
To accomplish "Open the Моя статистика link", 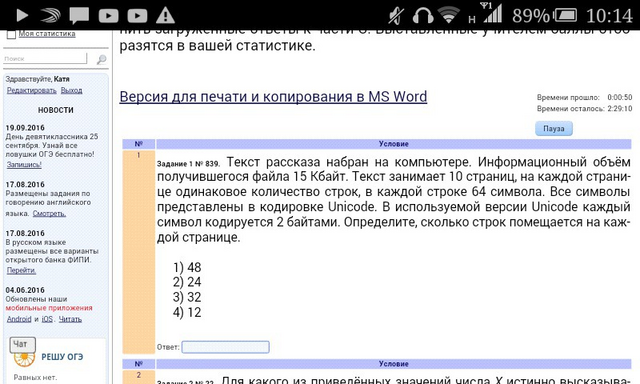I will click(47, 33).
